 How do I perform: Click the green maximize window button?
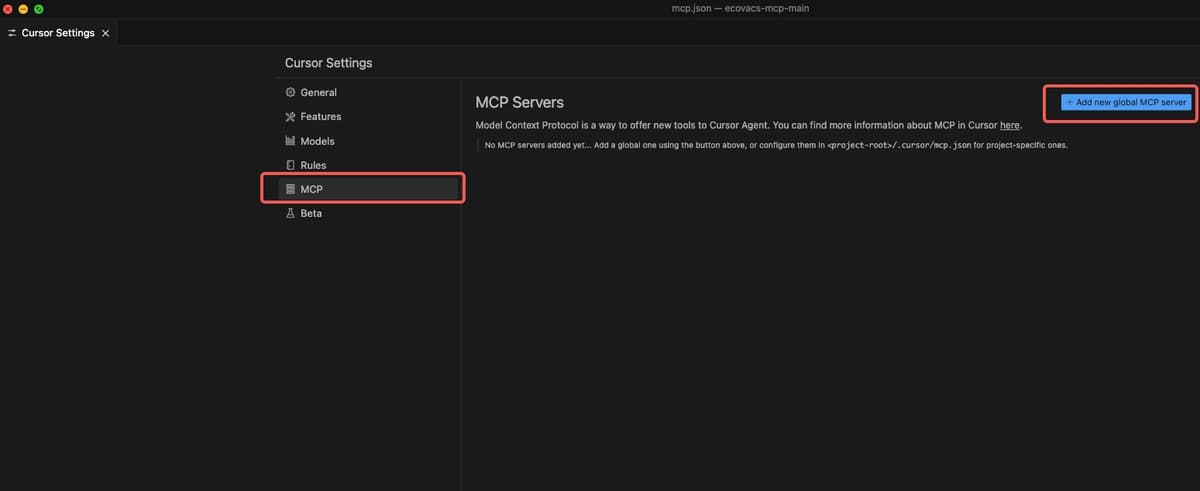tap(38, 8)
